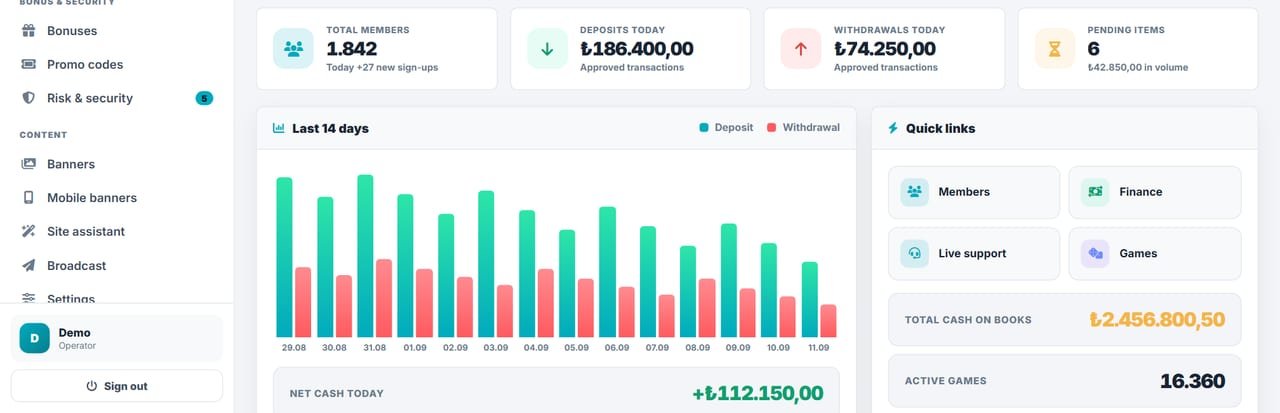The width and height of the screenshot is (1280, 413).
Task: Click the Demo Operator profile card
Action: tap(116, 338)
